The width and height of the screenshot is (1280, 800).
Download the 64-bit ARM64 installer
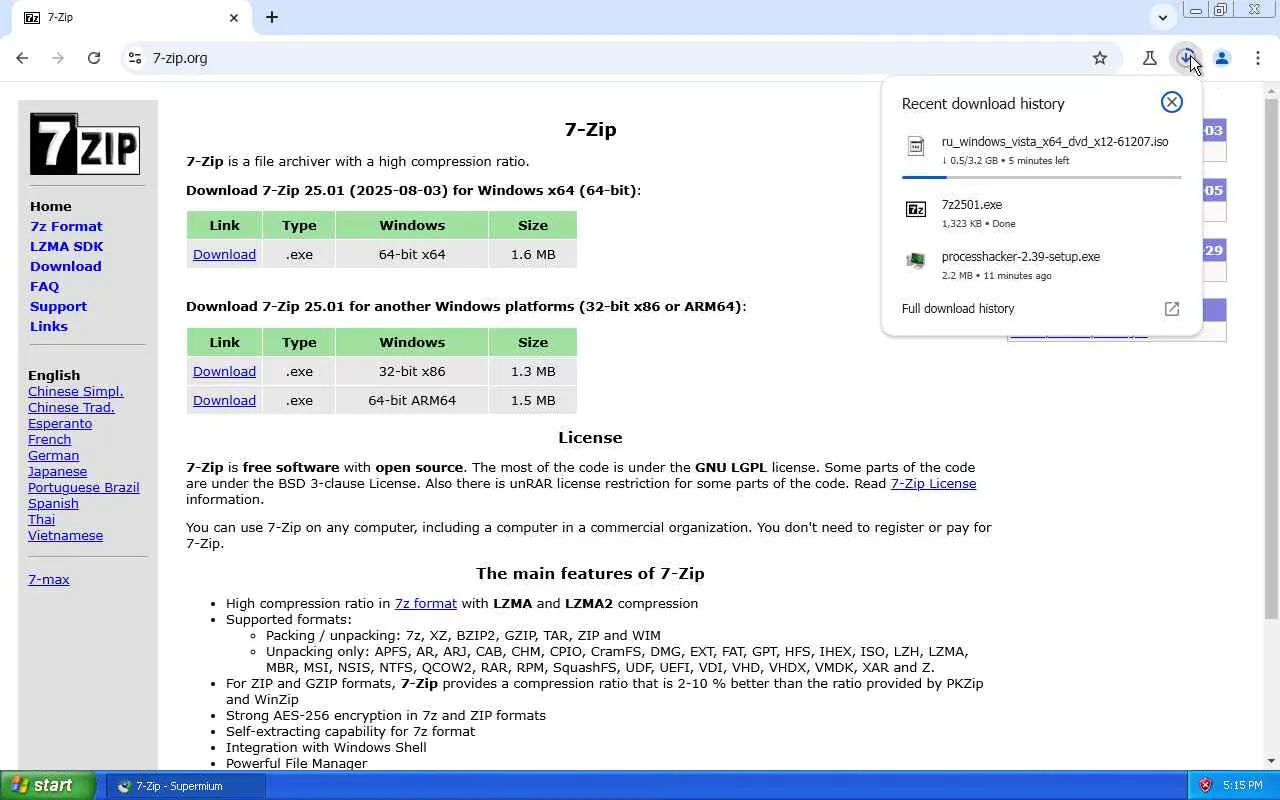click(x=224, y=400)
